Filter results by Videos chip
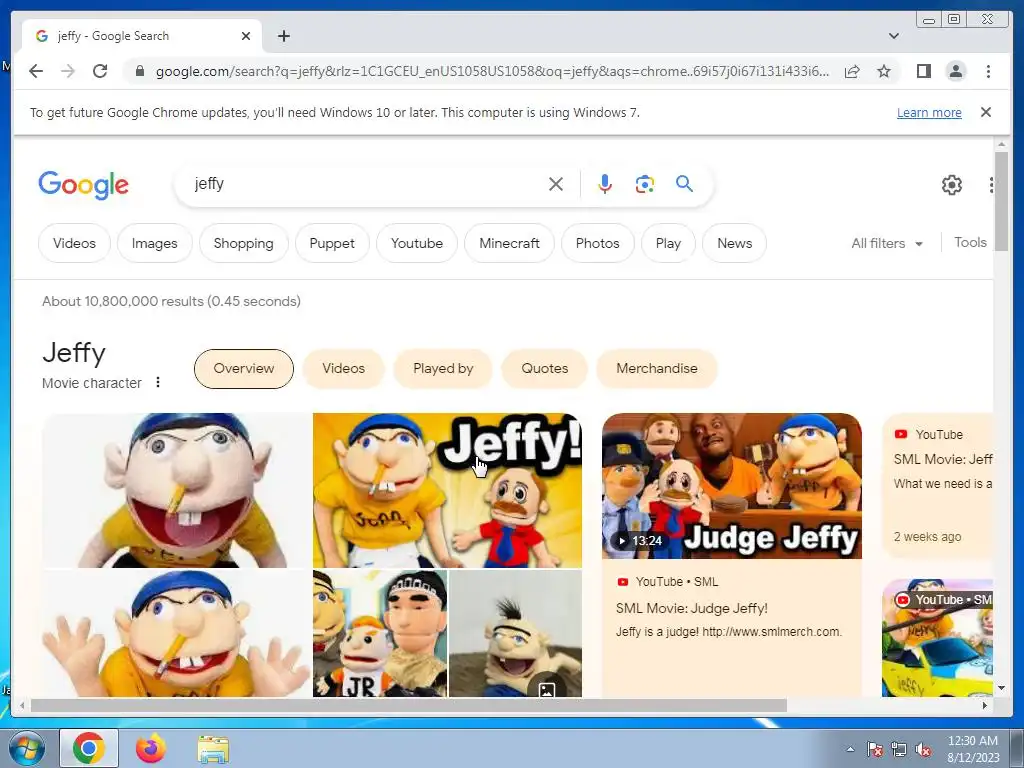1024x768 pixels. click(74, 243)
